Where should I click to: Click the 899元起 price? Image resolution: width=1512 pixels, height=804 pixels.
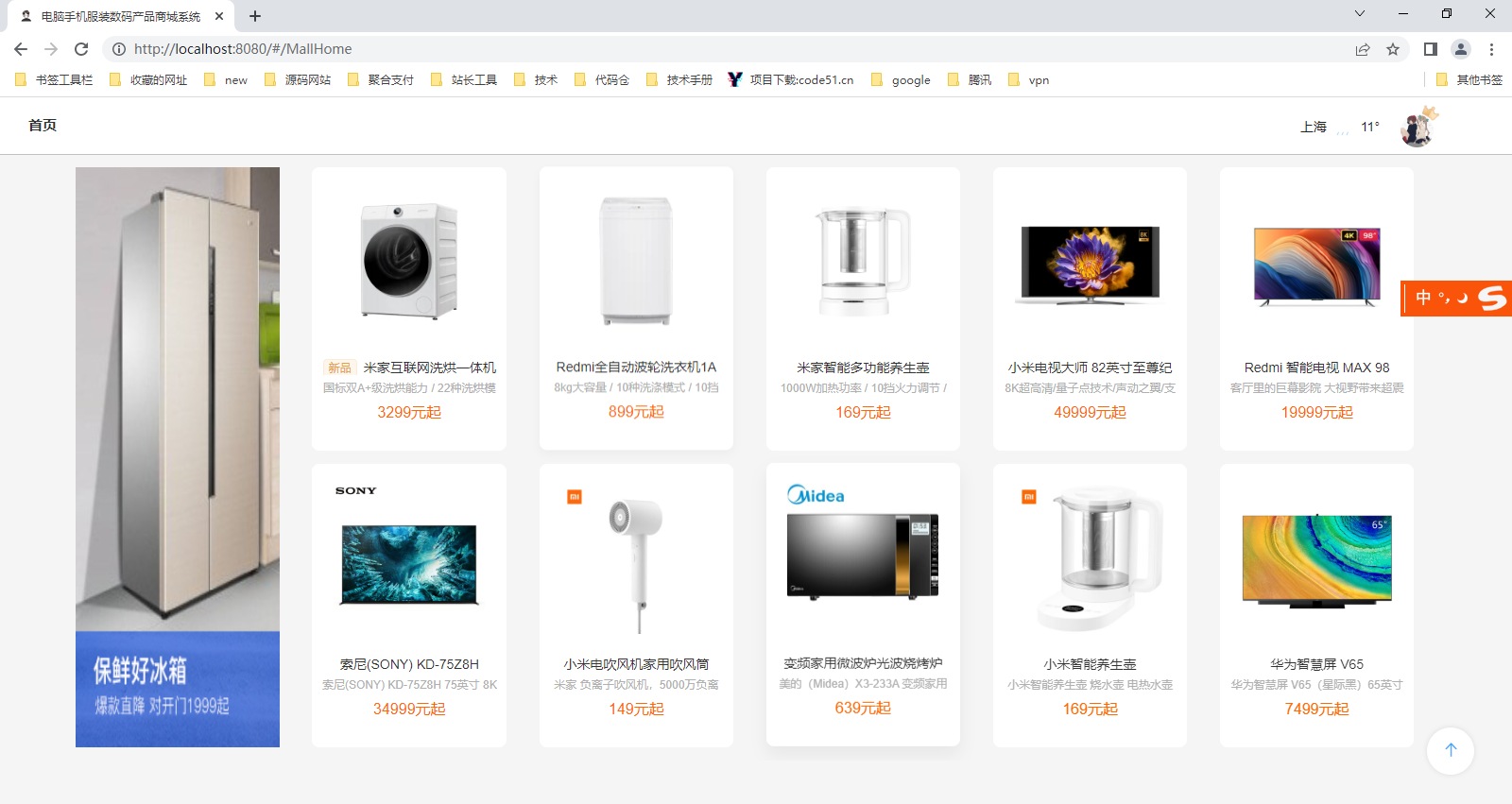click(636, 412)
